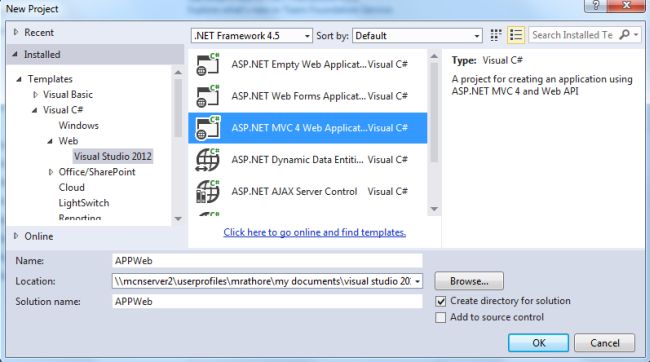650x362 pixels.
Task: Close the New Project dialog
Action: (x=626, y=5)
